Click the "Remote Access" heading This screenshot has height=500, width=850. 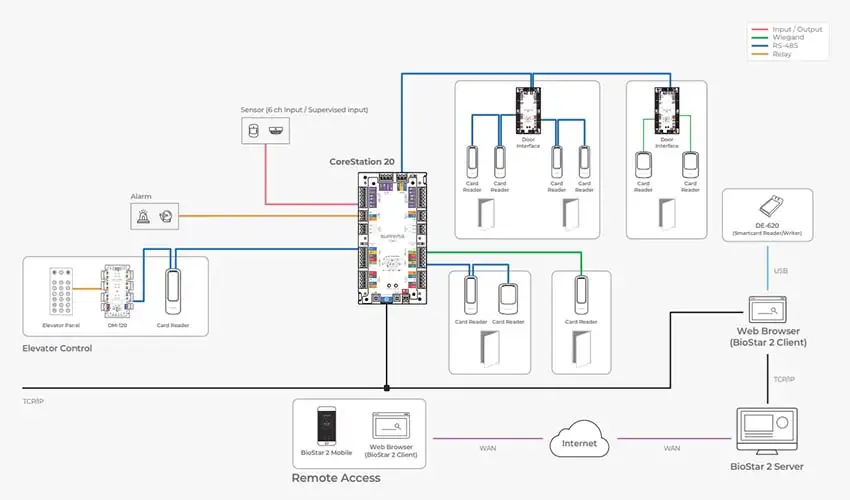(x=336, y=478)
